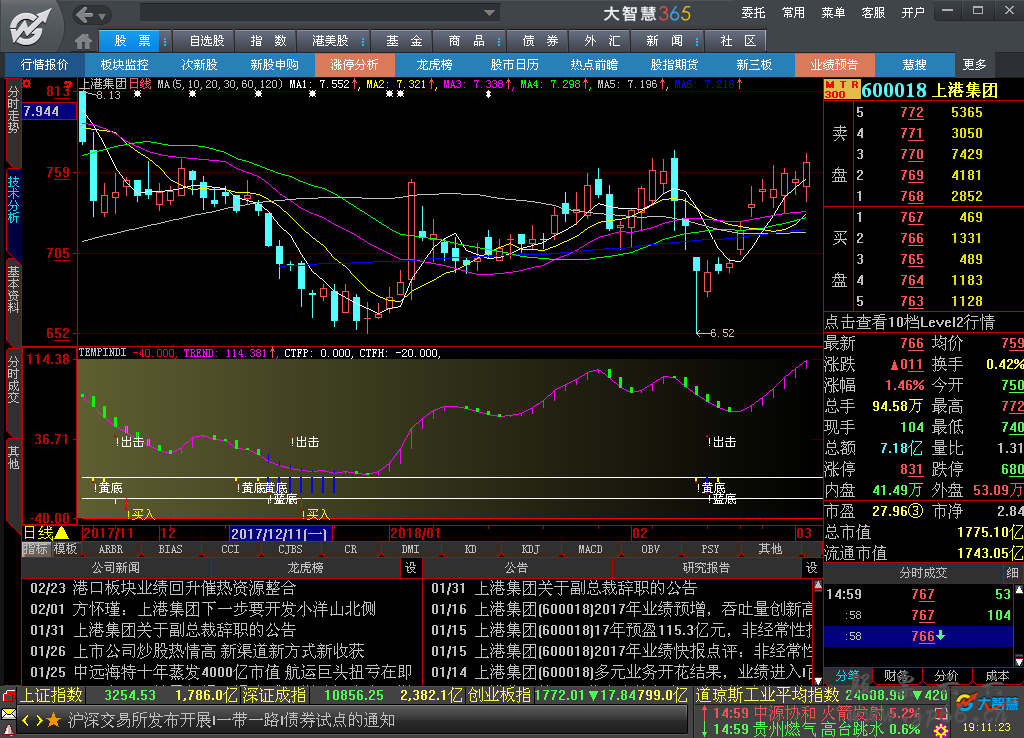
Task: Click the magenta gear icon at bottom right
Action: pyautogui.click(x=941, y=730)
